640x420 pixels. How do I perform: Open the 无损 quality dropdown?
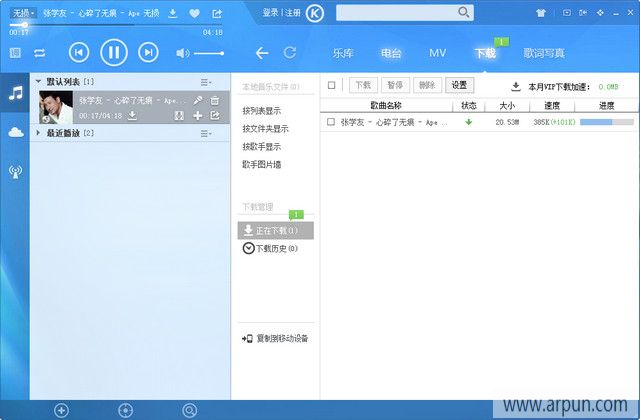pyautogui.click(x=22, y=13)
